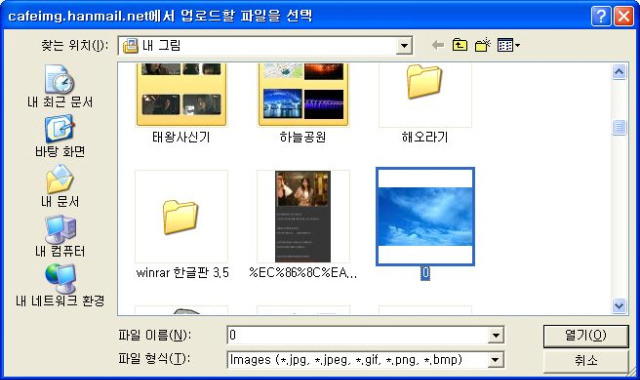Select the winrar 한글판 3.5 folder
This screenshot has height=380, width=640.
[x=181, y=216]
